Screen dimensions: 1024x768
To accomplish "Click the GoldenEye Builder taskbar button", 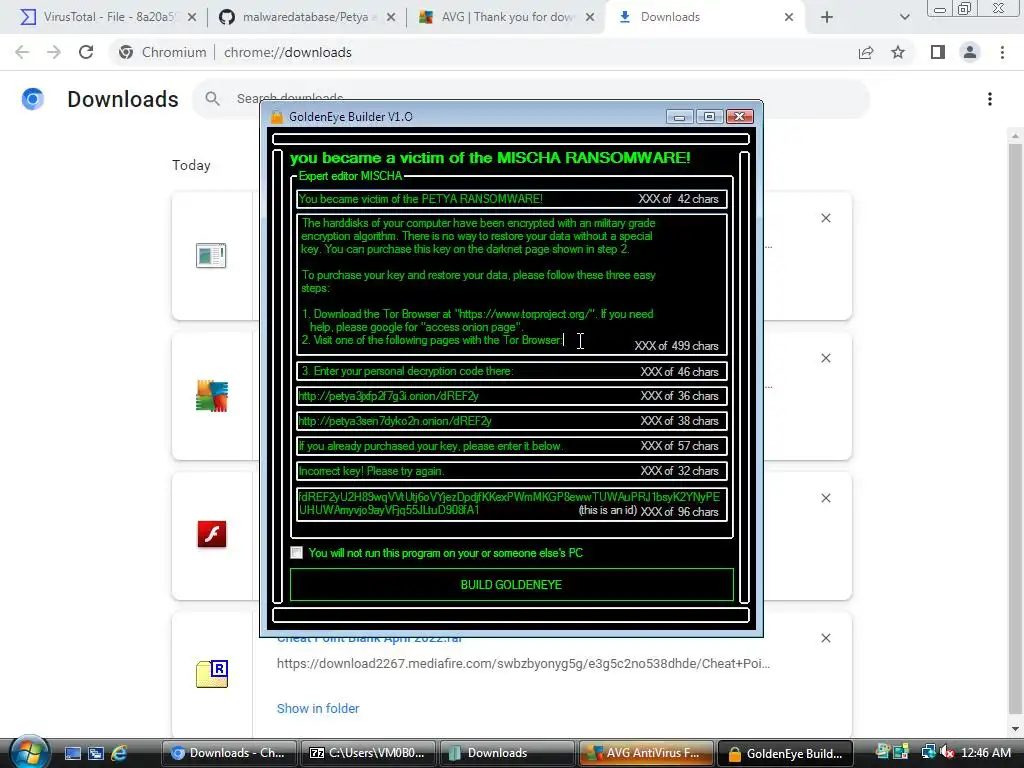I will coord(786,753).
